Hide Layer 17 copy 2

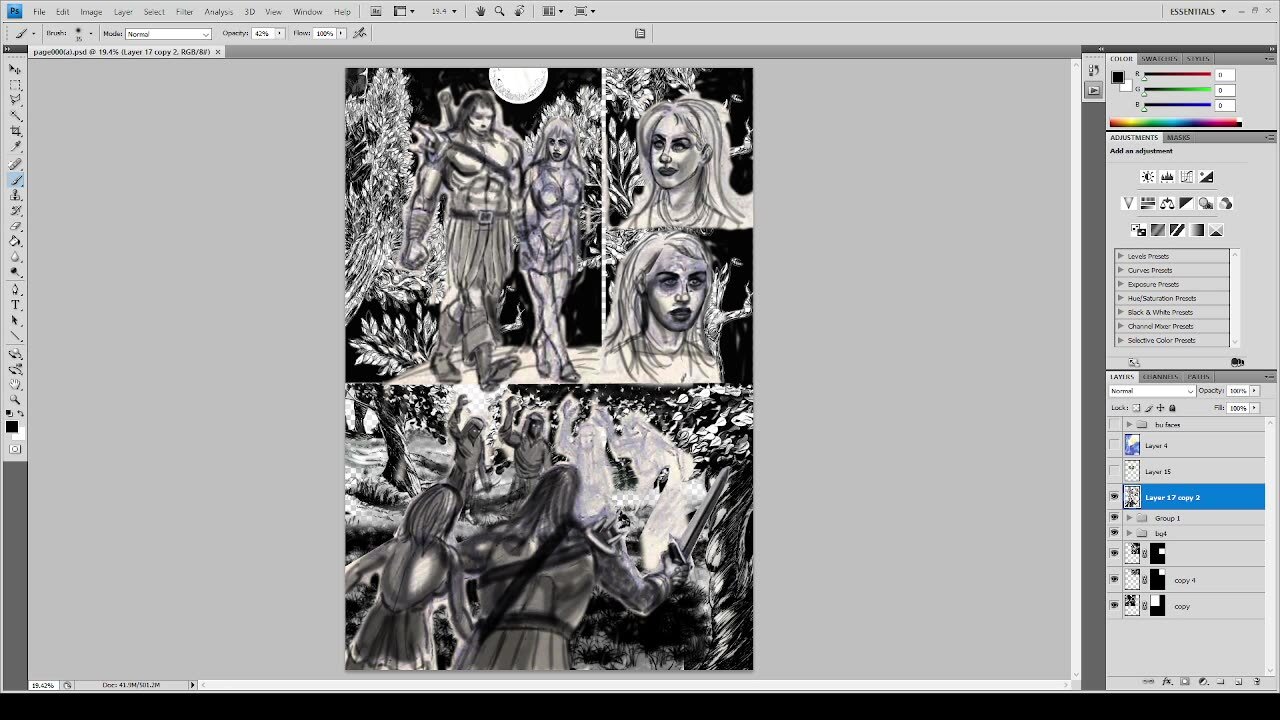click(x=1114, y=497)
